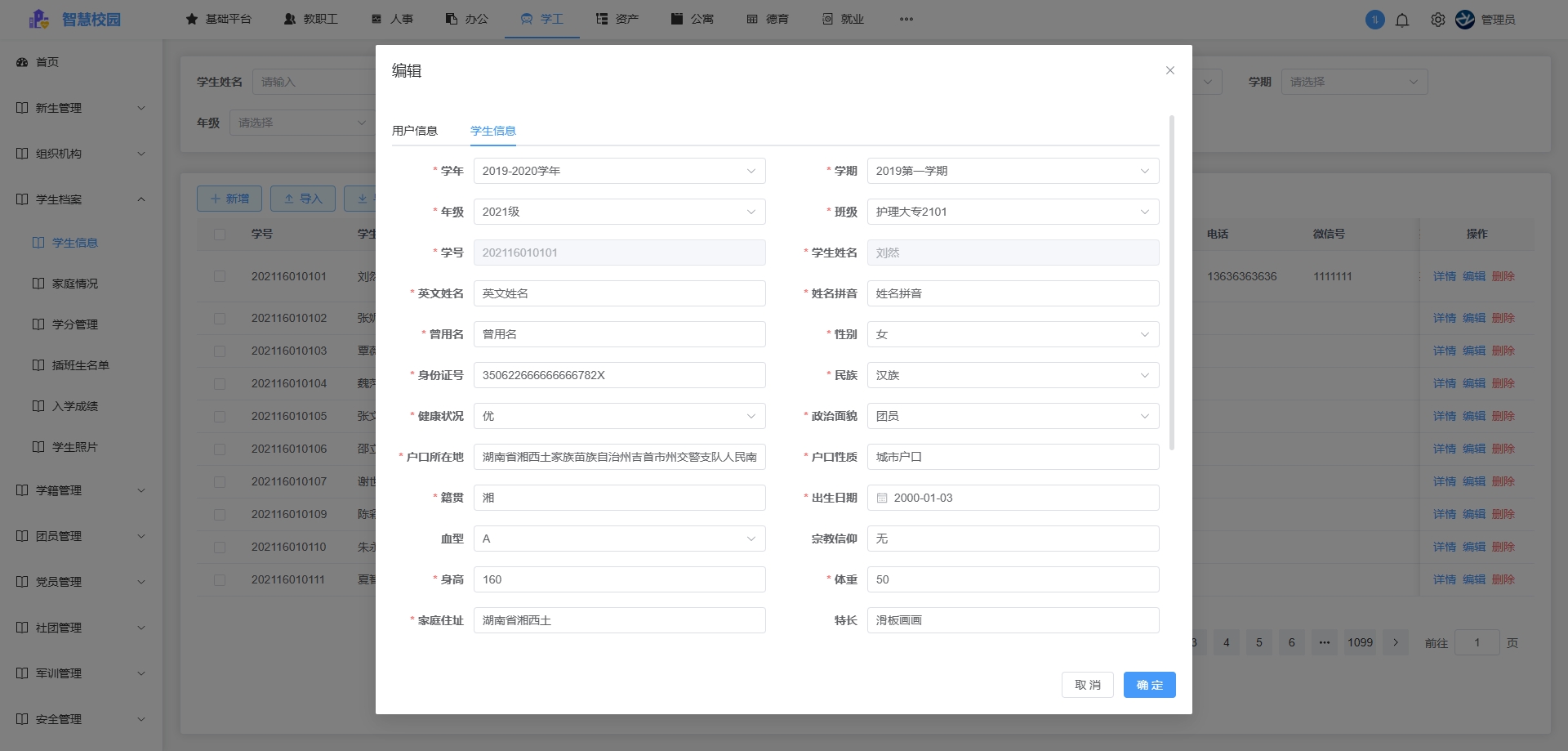
Task: Open the 德育 module in top navigation
Action: coord(774,18)
